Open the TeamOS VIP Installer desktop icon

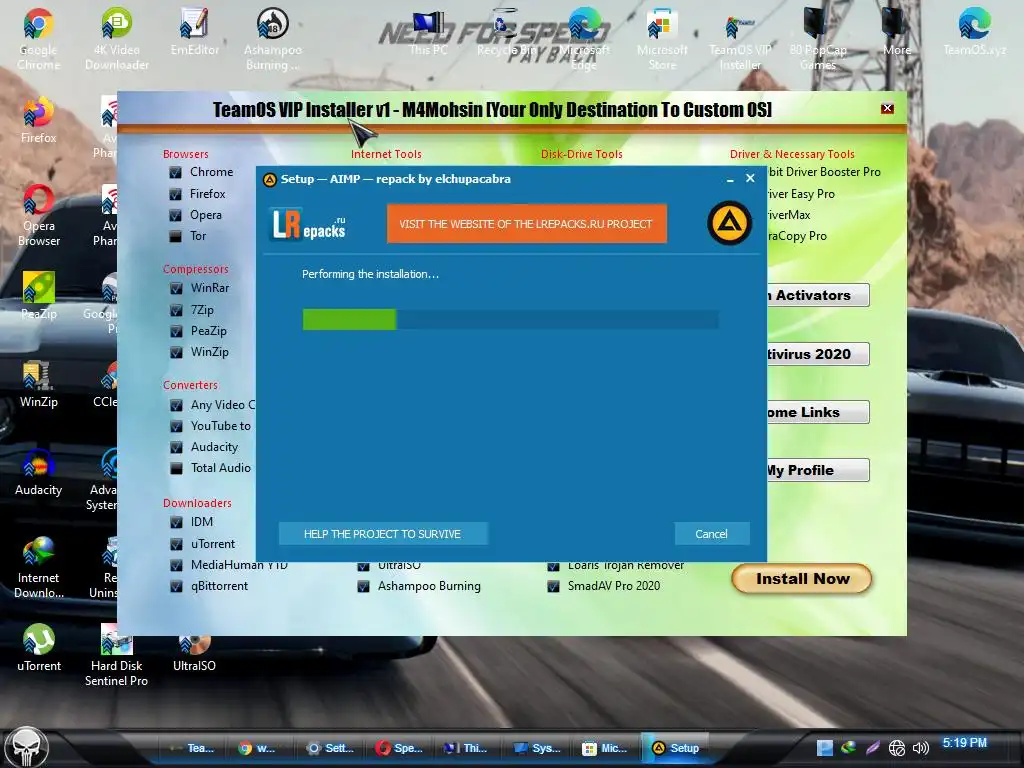point(740,39)
